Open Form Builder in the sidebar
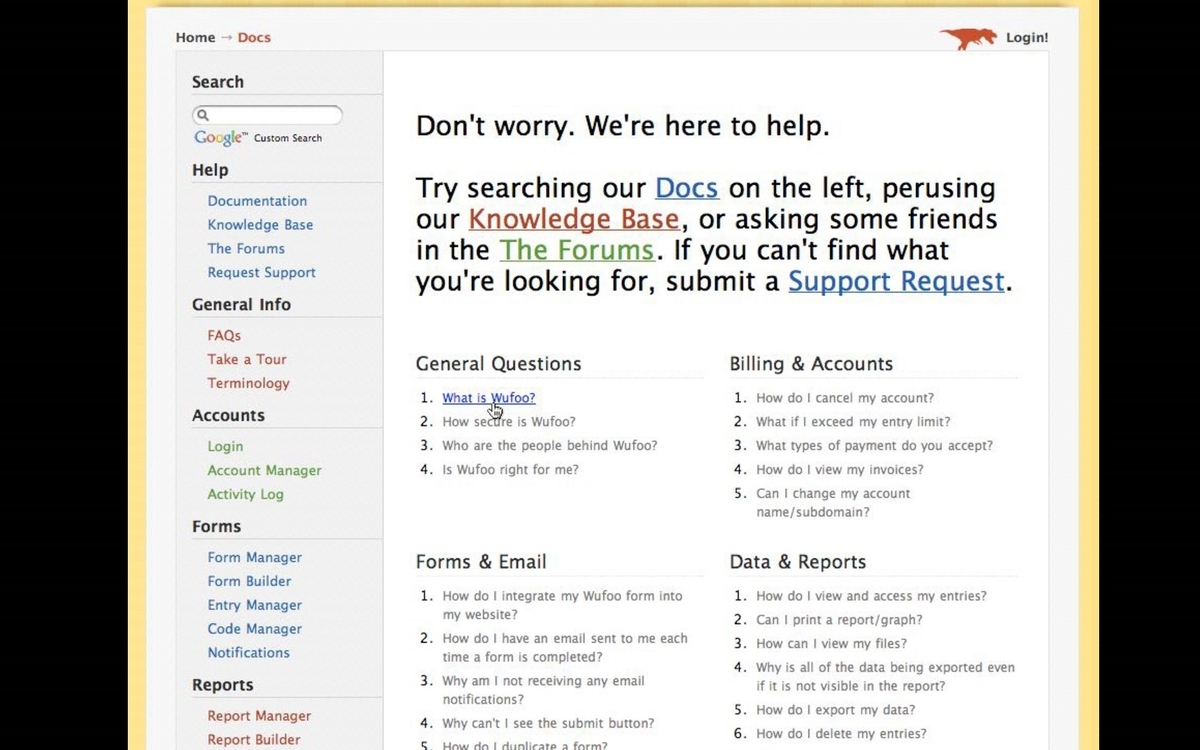The image size is (1200, 750). (x=249, y=582)
